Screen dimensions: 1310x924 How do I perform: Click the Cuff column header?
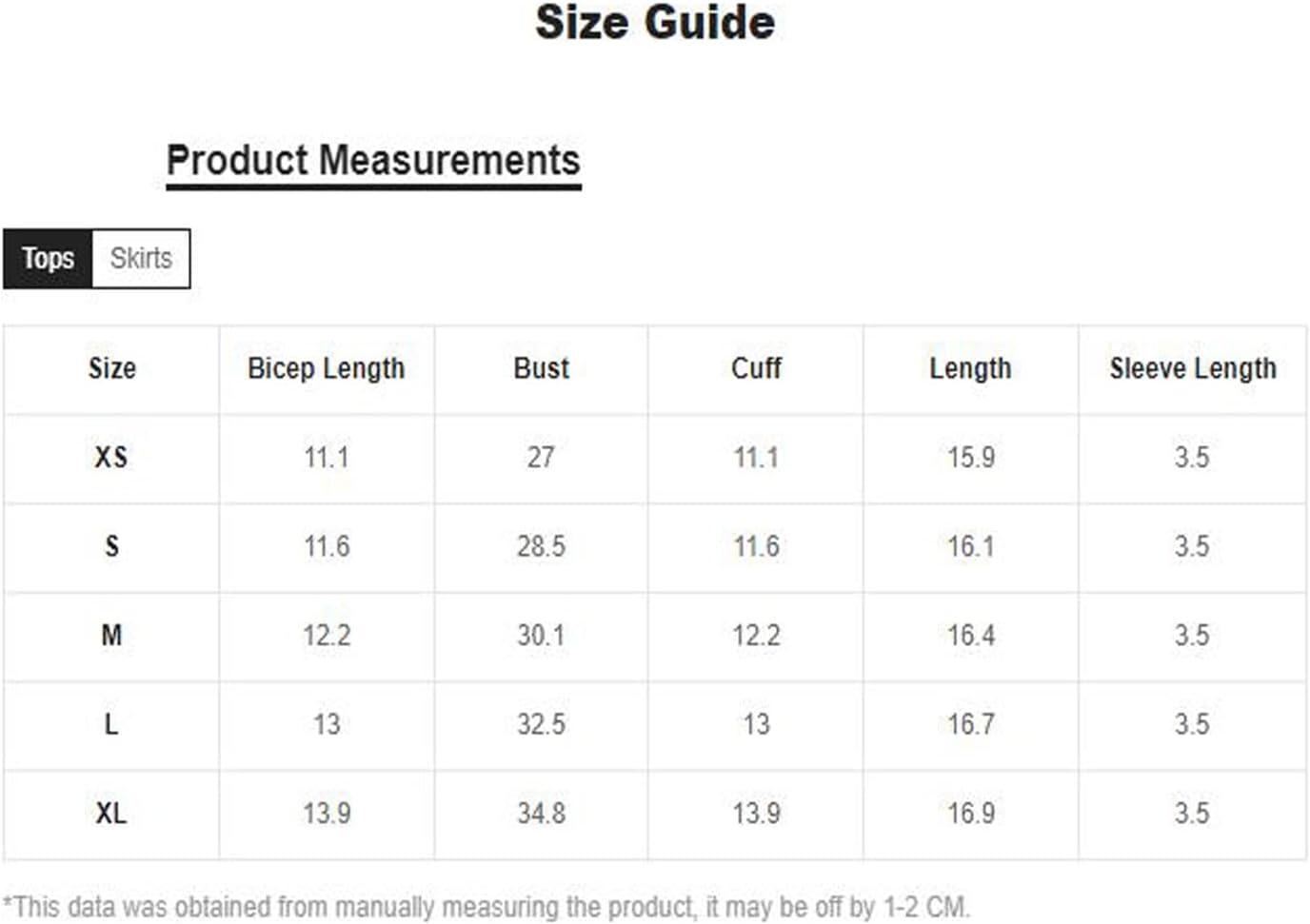[x=756, y=368]
